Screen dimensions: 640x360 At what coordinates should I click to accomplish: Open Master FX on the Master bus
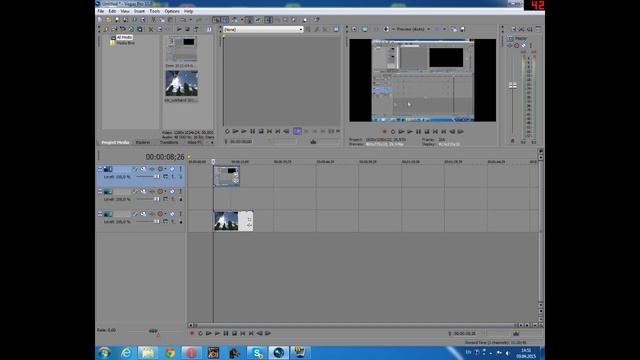click(x=510, y=45)
